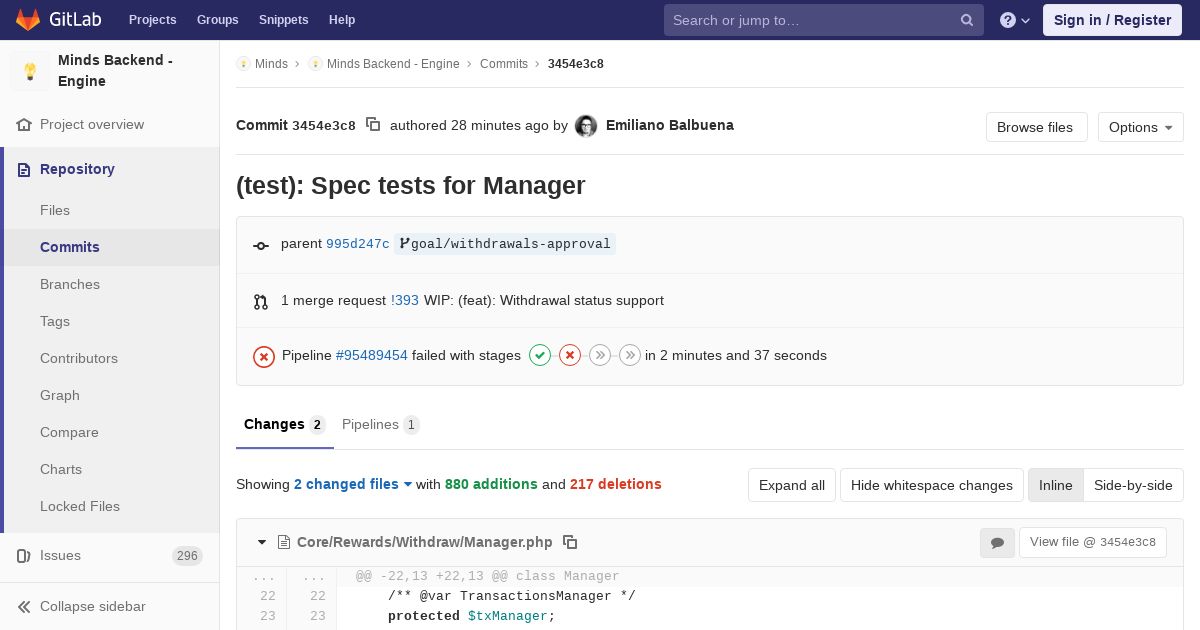Copy the commit SHA with the clipboard icon
1200x630 pixels.
click(x=373, y=125)
